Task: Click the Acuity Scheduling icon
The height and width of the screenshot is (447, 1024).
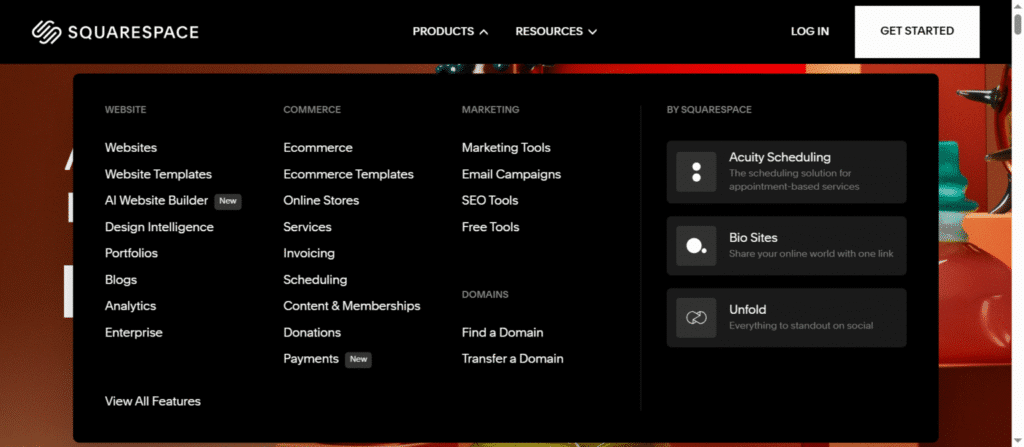Action: click(x=696, y=172)
